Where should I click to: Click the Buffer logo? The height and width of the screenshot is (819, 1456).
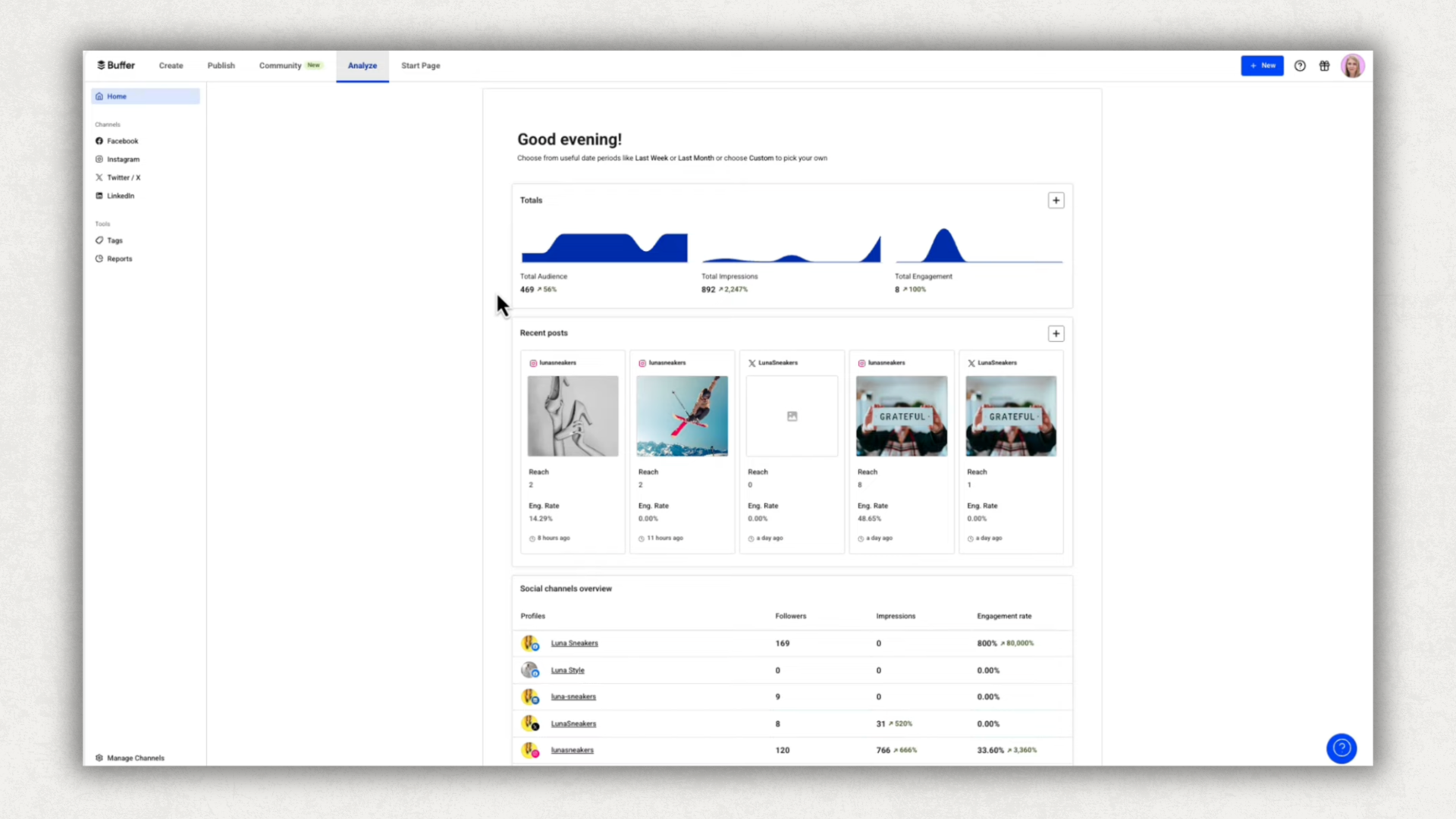click(116, 65)
